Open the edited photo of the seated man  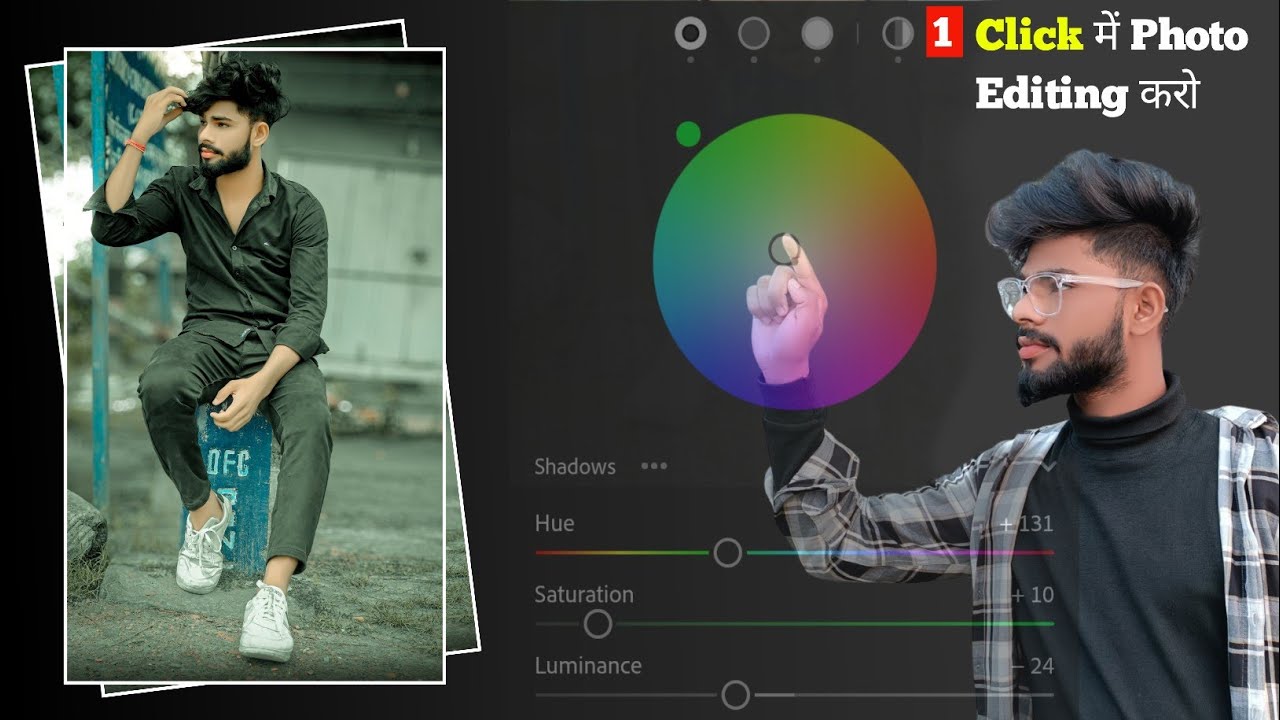255,366
